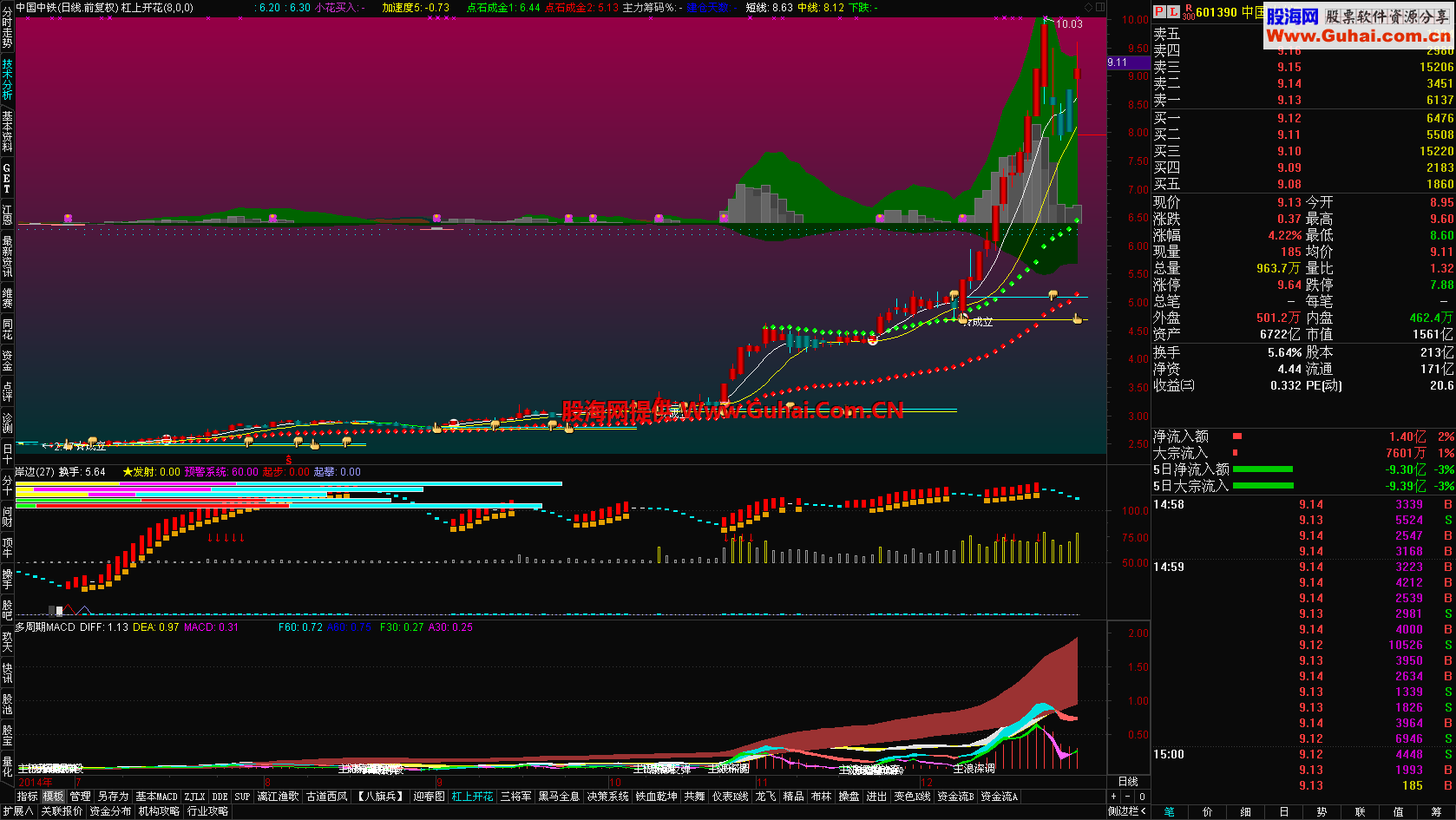Image resolution: width=1456 pixels, height=820 pixels.
Task: Open 行业攻略 bottom tab
Action: pyautogui.click(x=207, y=811)
